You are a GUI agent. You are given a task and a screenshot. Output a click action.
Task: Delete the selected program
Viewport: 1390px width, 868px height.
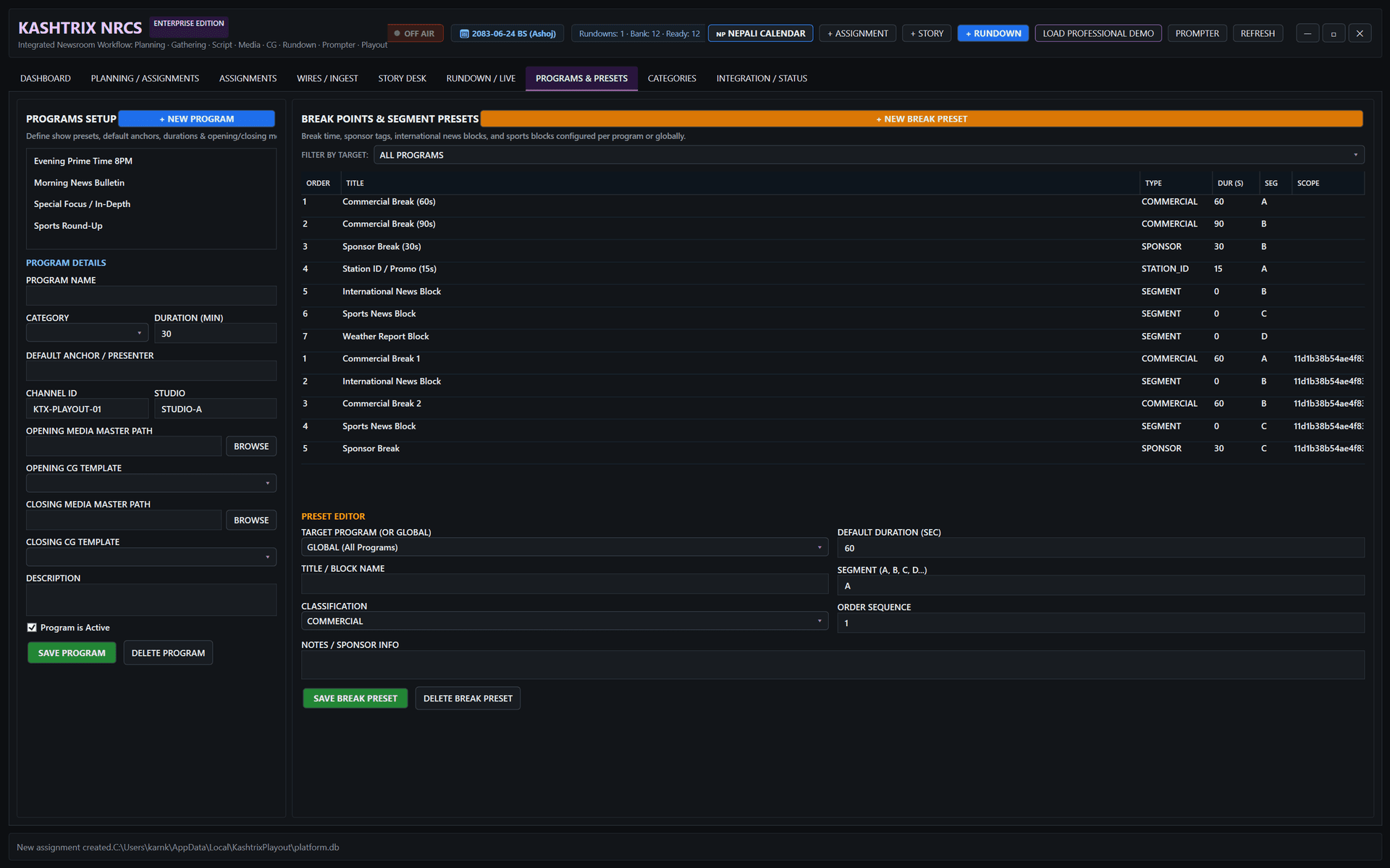[168, 653]
